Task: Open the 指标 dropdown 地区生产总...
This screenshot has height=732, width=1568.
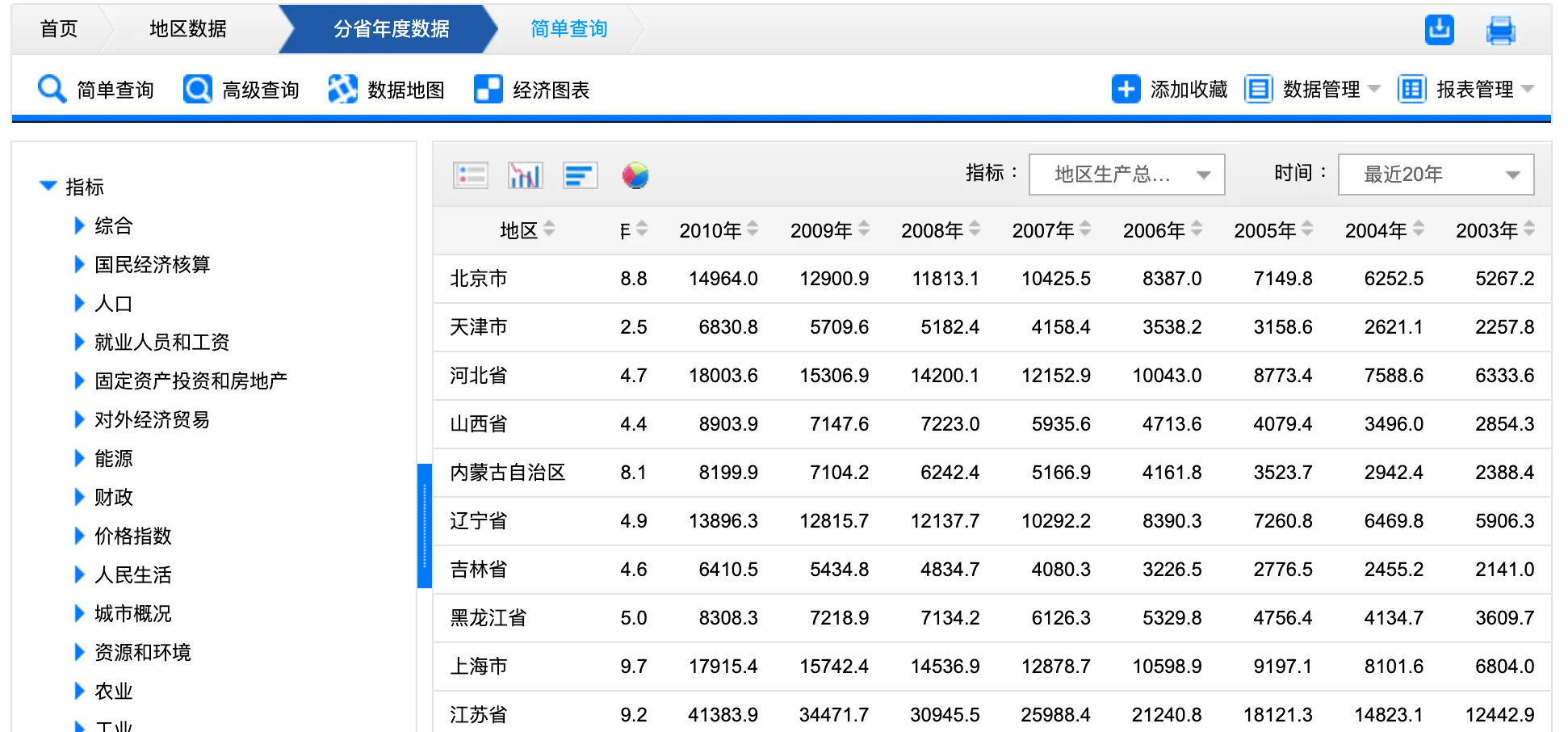Action: [1126, 175]
